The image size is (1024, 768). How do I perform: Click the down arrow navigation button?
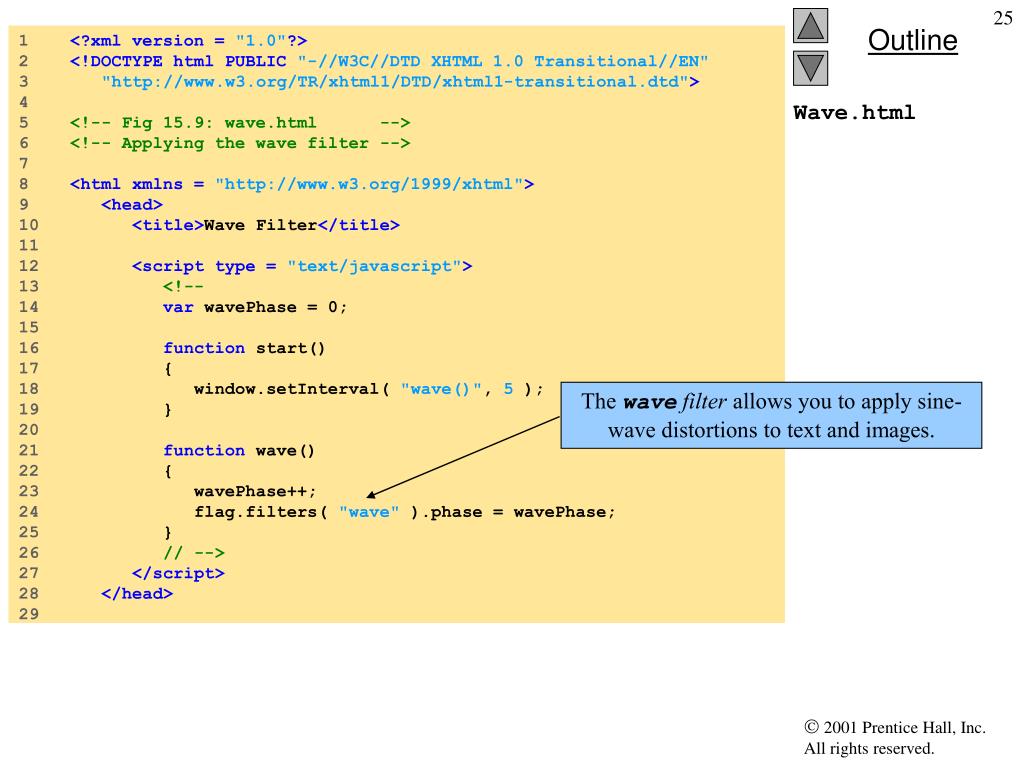(810, 68)
